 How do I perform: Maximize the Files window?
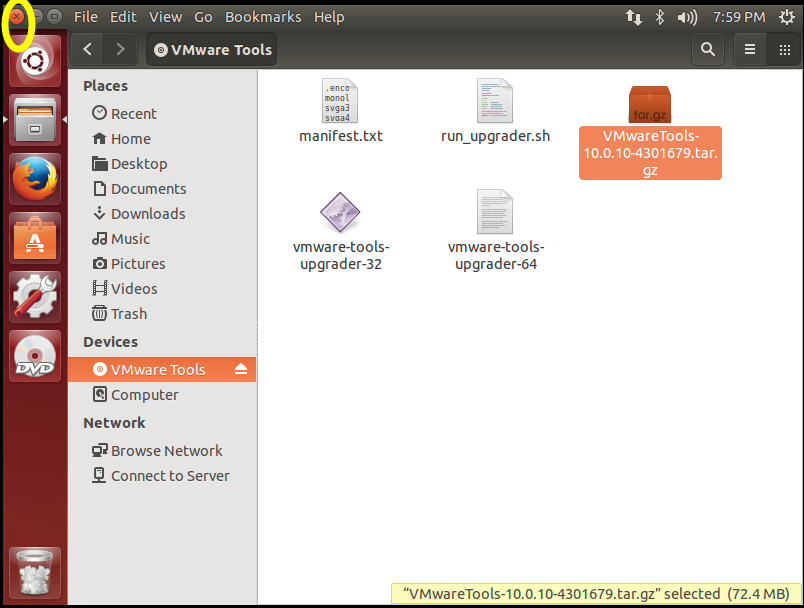pos(54,17)
